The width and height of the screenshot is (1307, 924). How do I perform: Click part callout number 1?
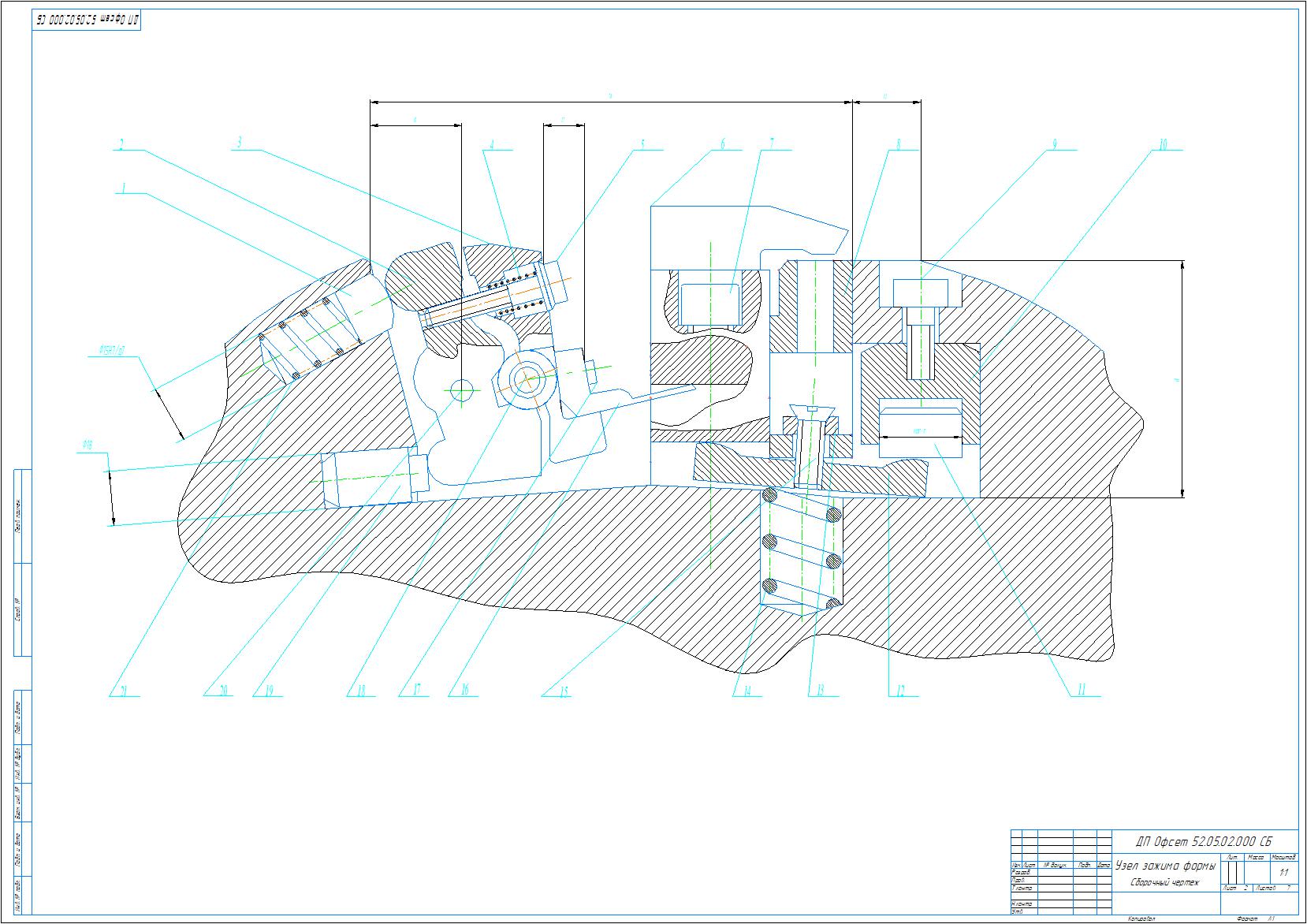coord(121,188)
